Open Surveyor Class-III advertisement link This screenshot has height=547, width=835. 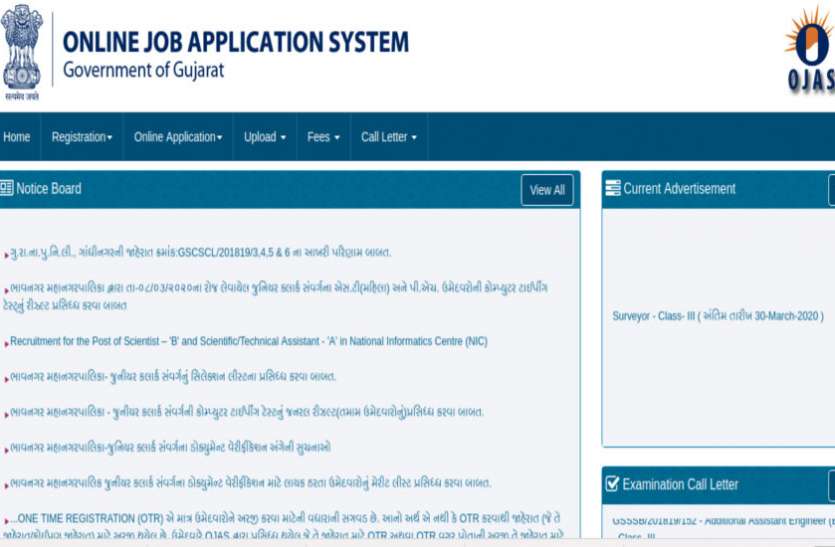click(717, 316)
